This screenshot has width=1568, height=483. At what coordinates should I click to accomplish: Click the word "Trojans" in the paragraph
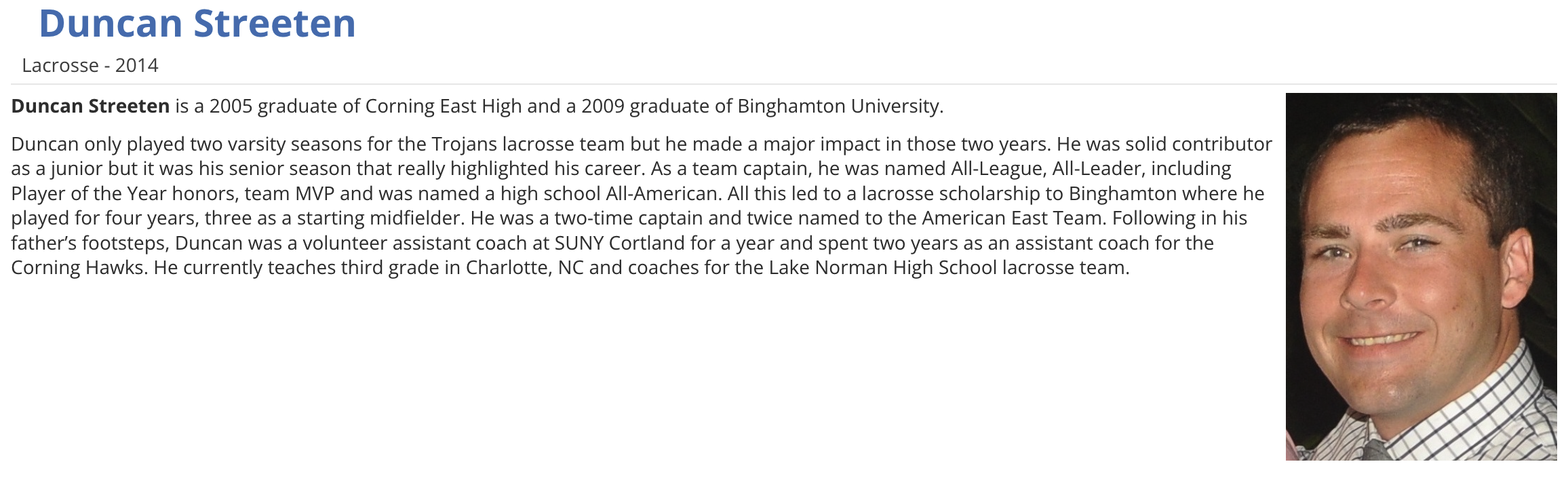[464, 144]
